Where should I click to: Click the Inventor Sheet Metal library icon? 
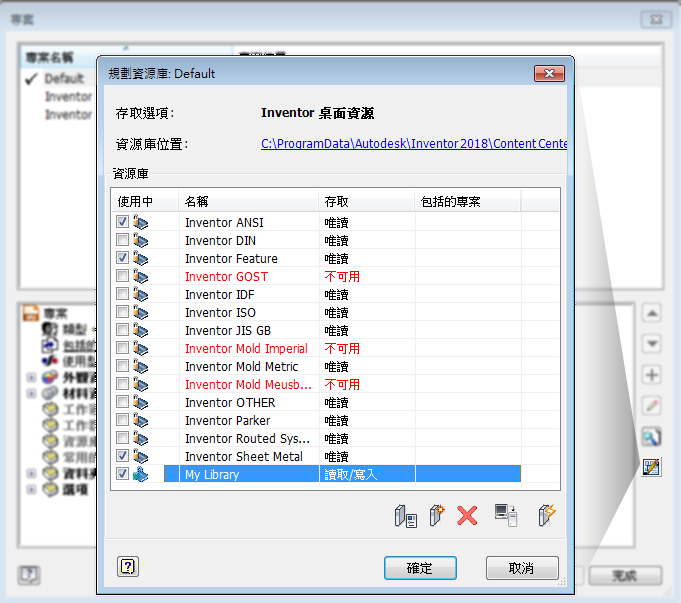tap(140, 457)
